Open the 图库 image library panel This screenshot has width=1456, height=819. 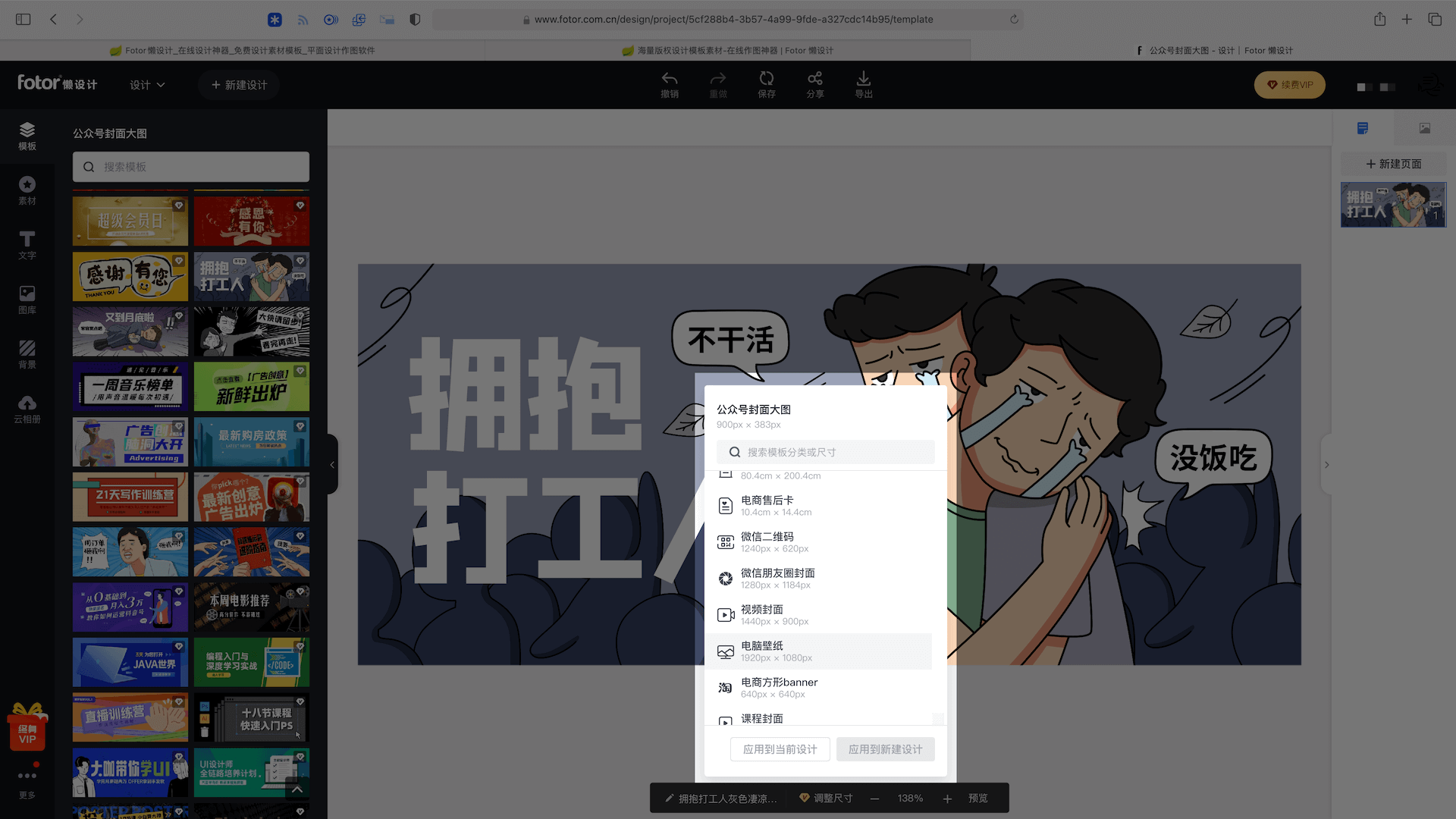pyautogui.click(x=27, y=300)
